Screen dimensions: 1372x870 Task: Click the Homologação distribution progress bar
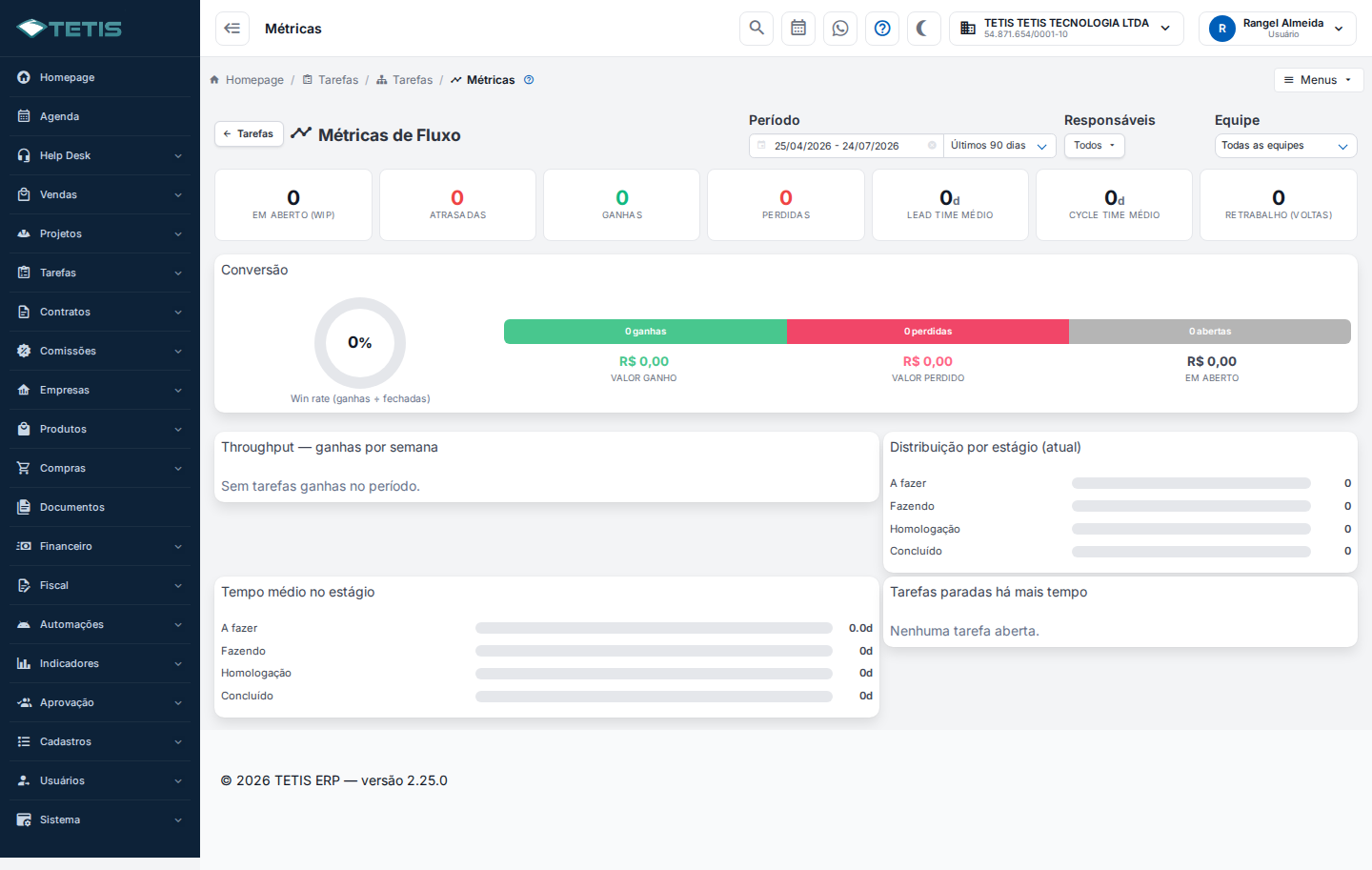tap(1191, 529)
